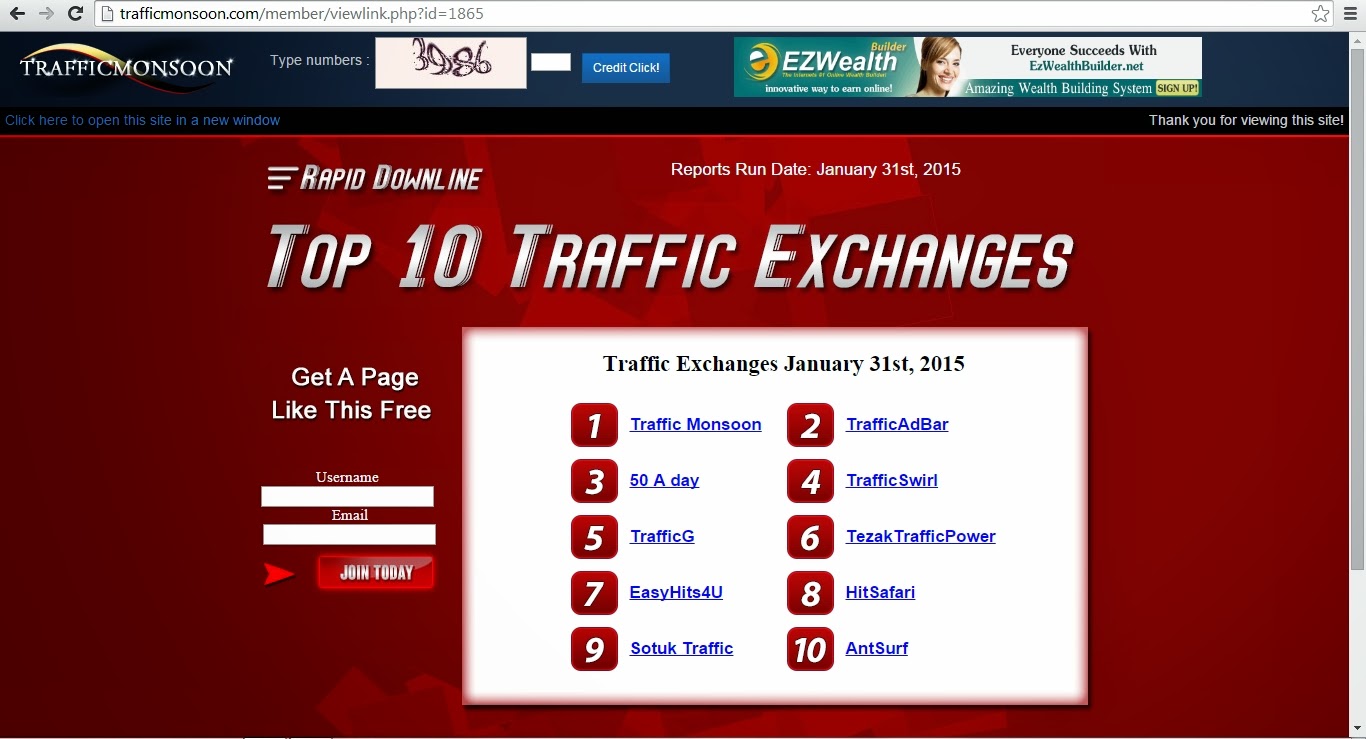Click the Credit Click! button
Viewport: 1366px width, 739px height.
[x=626, y=68]
